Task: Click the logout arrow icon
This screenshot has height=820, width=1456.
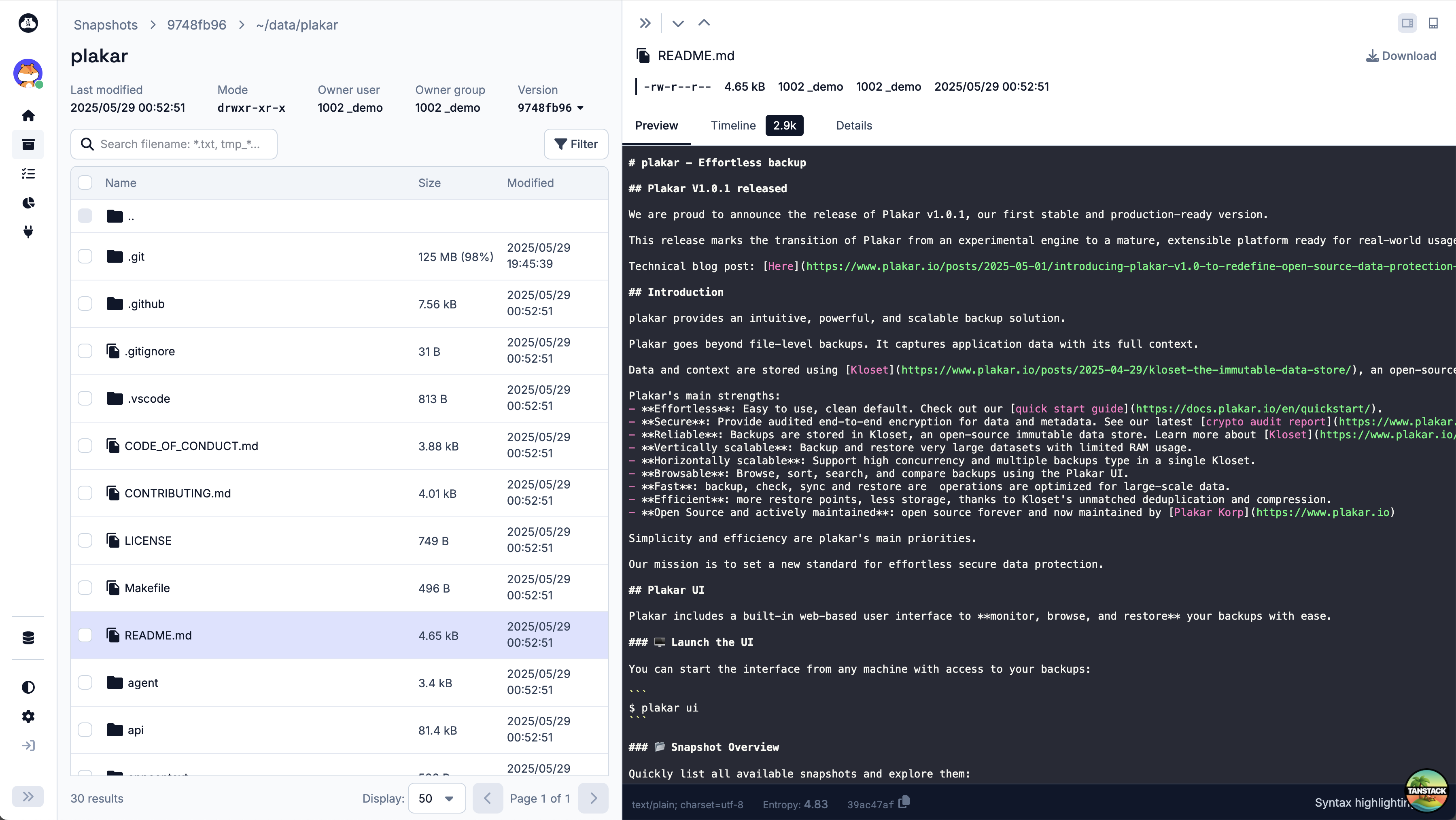Action: 28,746
